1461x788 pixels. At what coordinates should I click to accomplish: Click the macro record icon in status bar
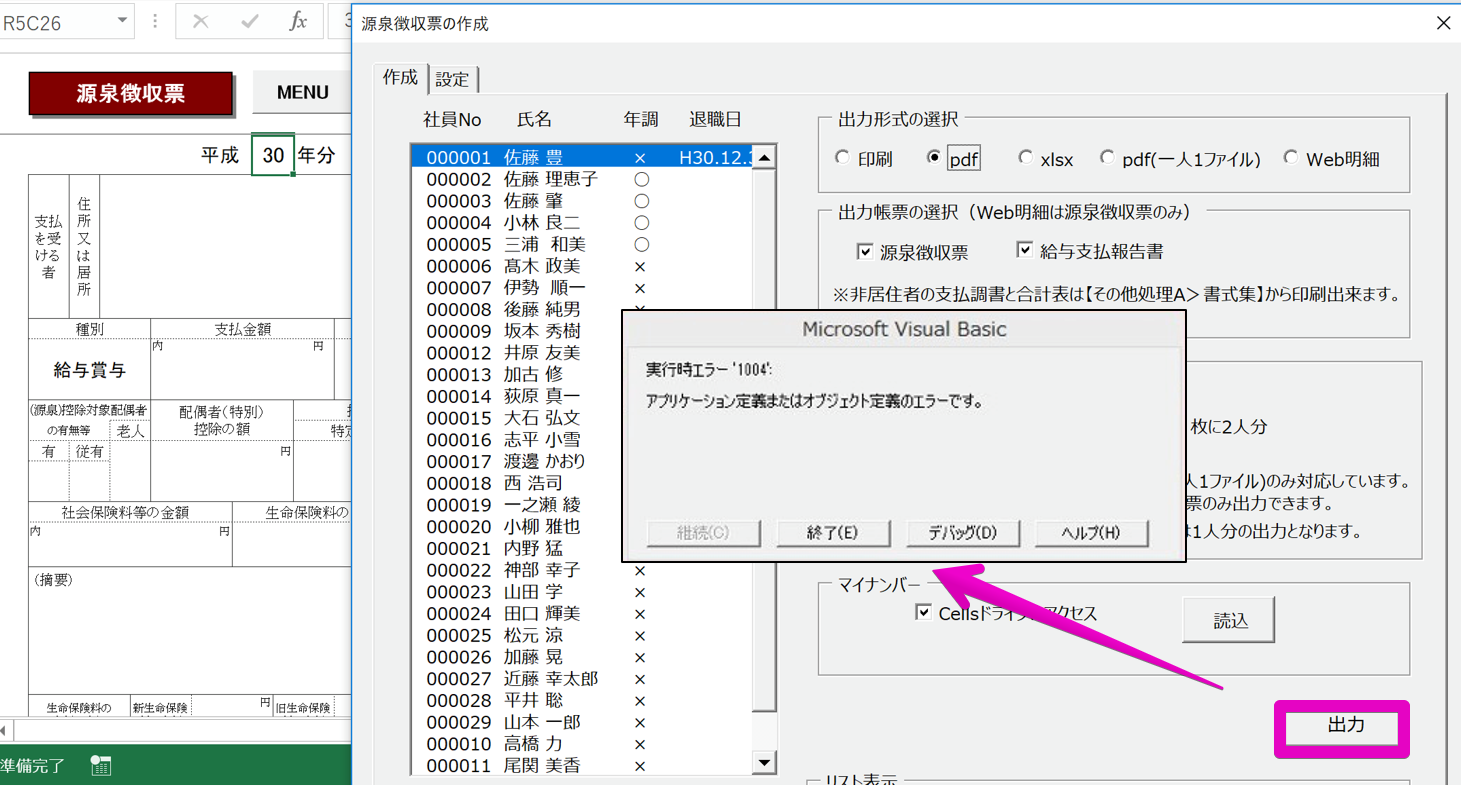tap(100, 766)
